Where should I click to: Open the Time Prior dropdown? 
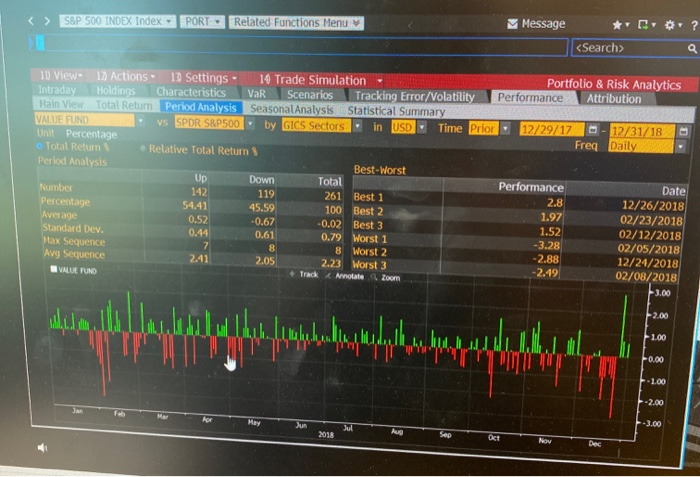pos(505,129)
